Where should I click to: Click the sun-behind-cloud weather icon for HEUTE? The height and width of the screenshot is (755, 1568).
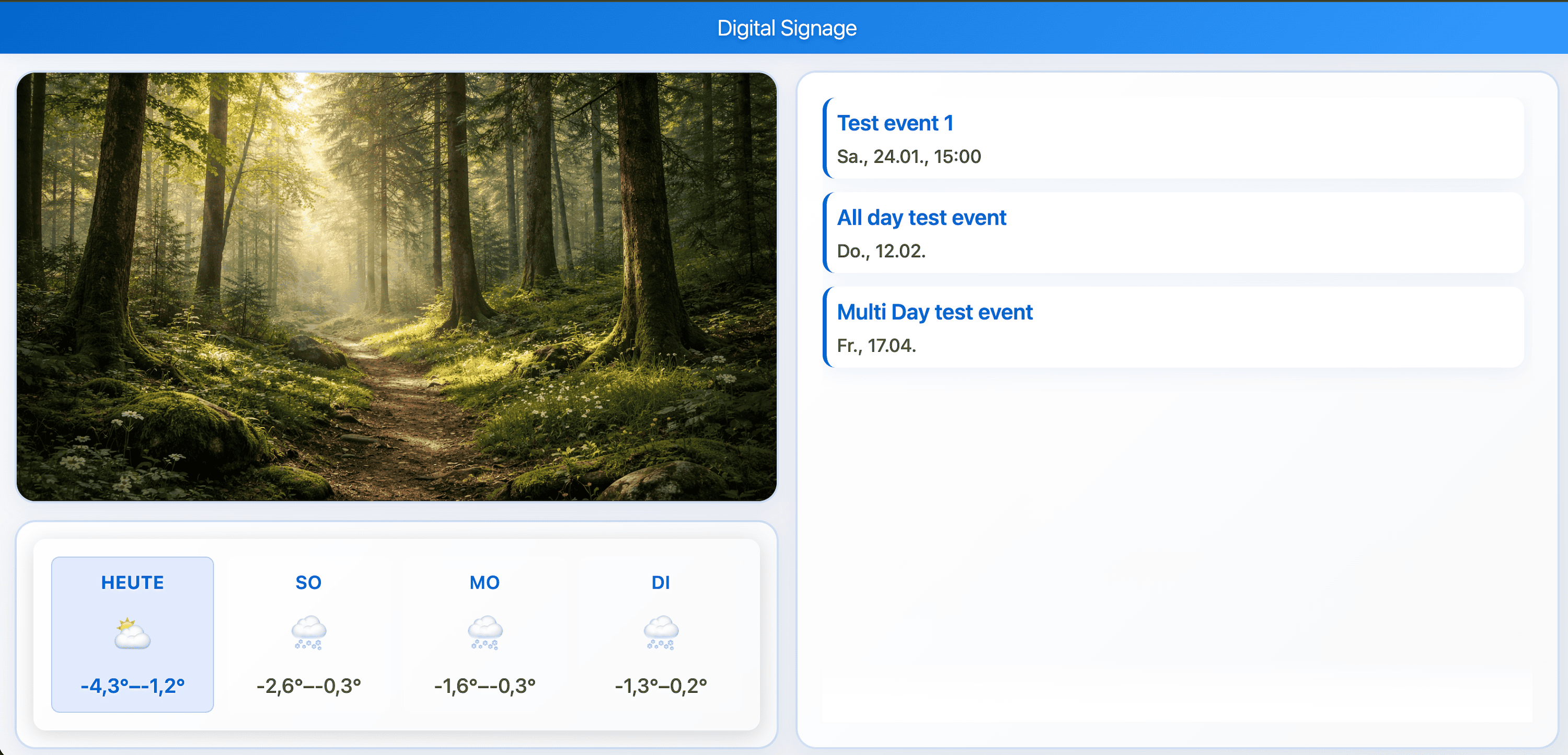[x=132, y=637]
